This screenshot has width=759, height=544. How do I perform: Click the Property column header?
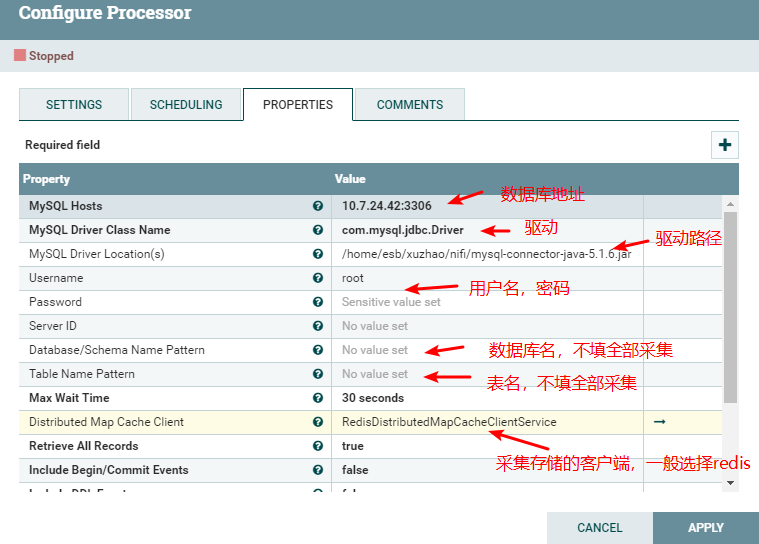click(46, 179)
